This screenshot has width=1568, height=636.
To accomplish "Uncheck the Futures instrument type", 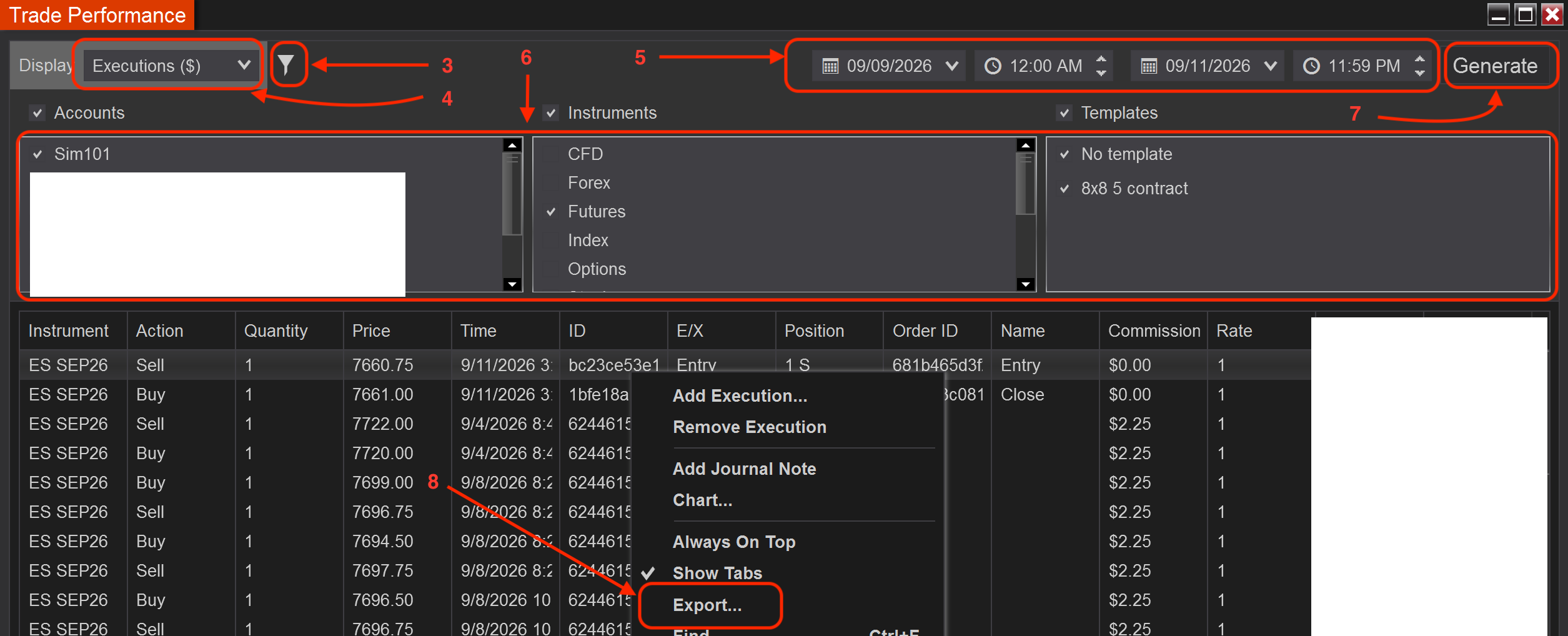I will [551, 212].
